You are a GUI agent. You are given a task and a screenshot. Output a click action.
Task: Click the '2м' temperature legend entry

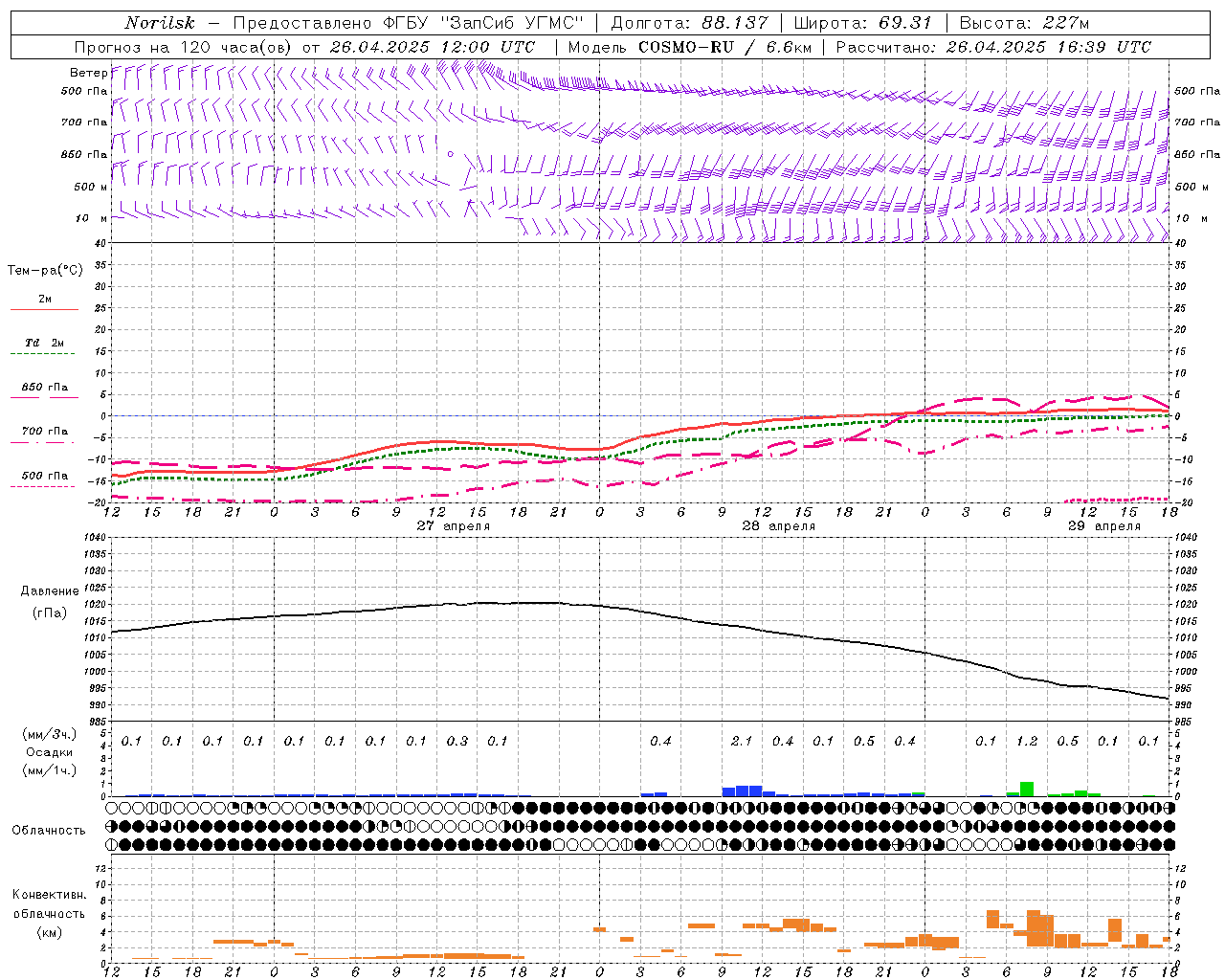(45, 300)
